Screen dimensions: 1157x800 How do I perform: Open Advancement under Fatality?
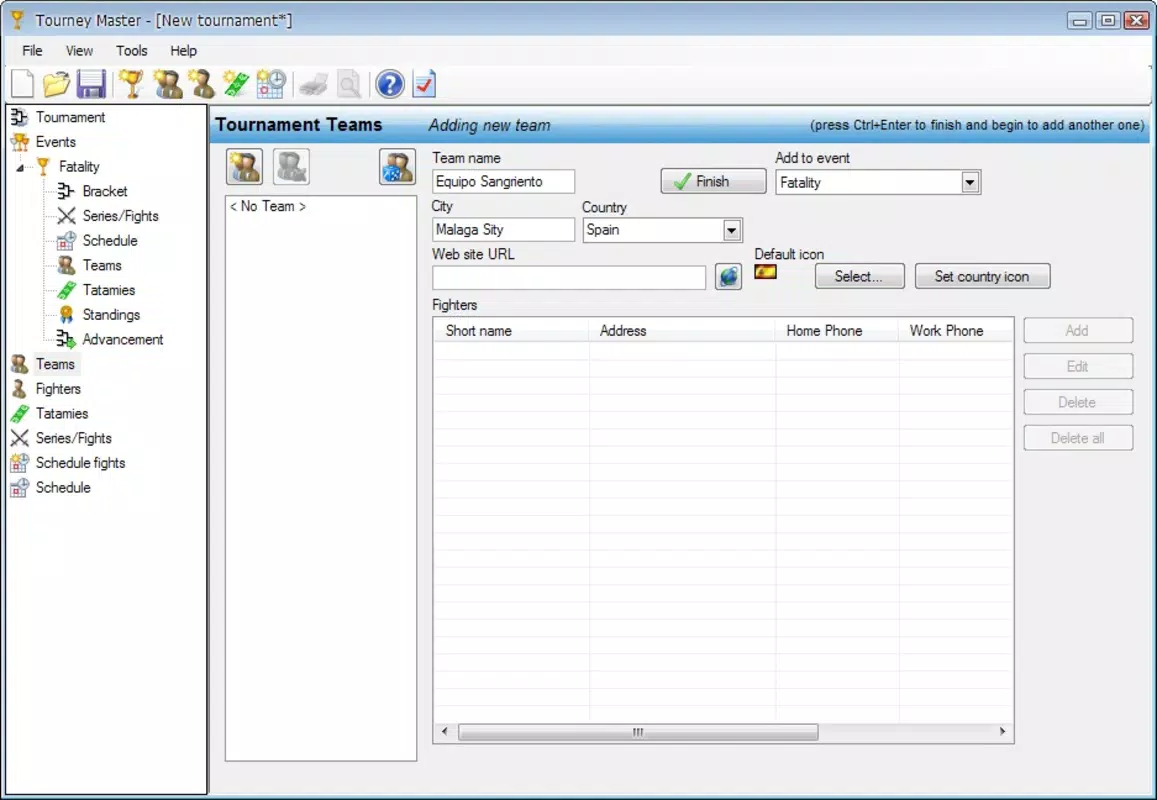click(x=122, y=339)
